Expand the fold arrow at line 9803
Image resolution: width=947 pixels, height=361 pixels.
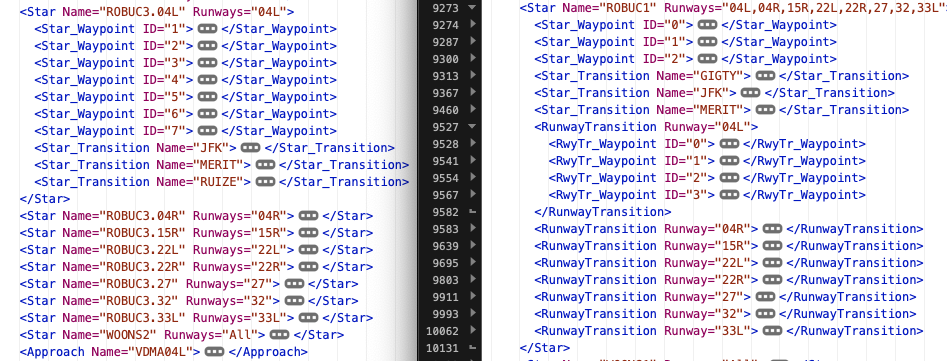click(472, 280)
